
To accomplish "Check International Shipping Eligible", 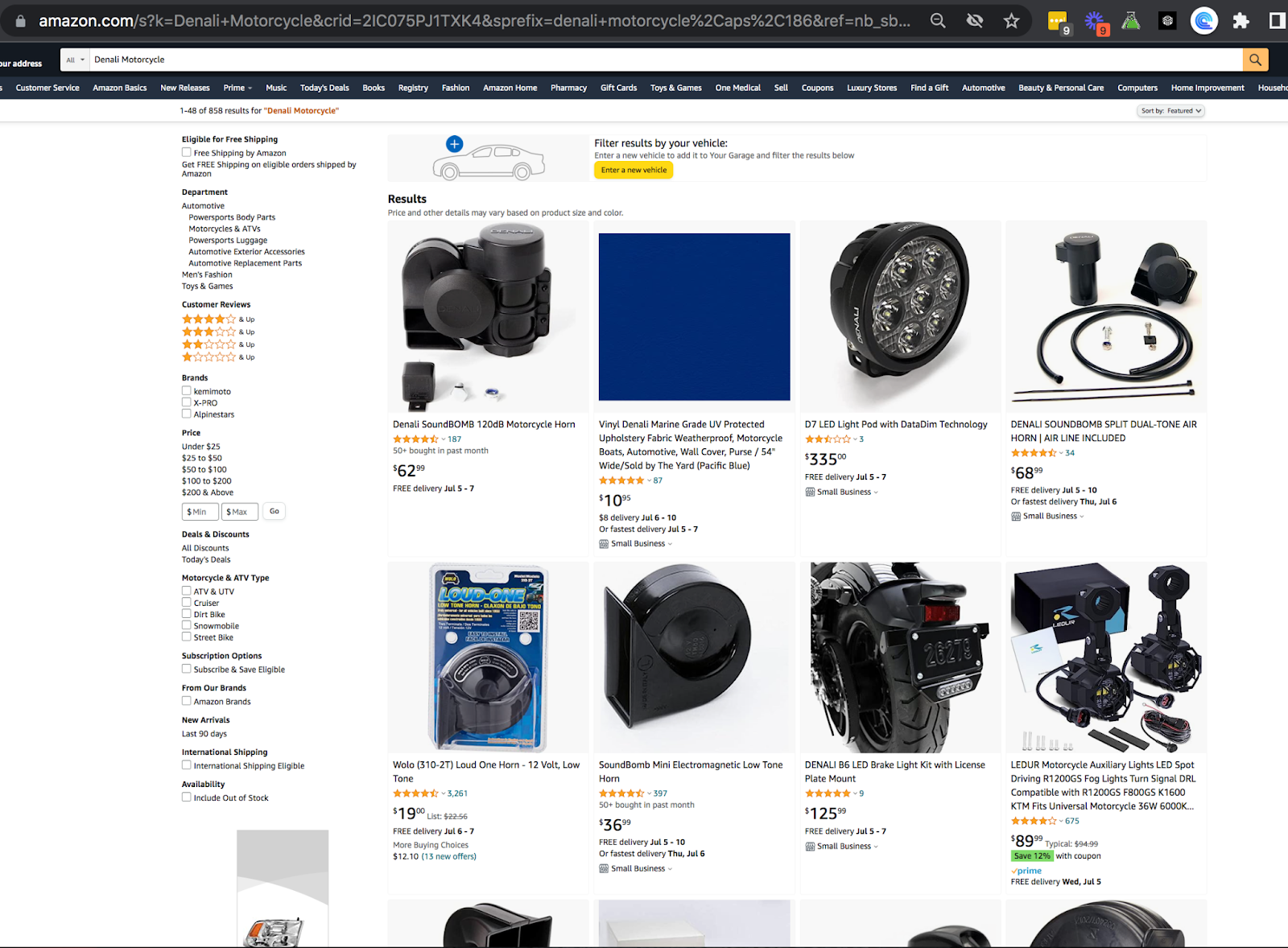I will [187, 765].
